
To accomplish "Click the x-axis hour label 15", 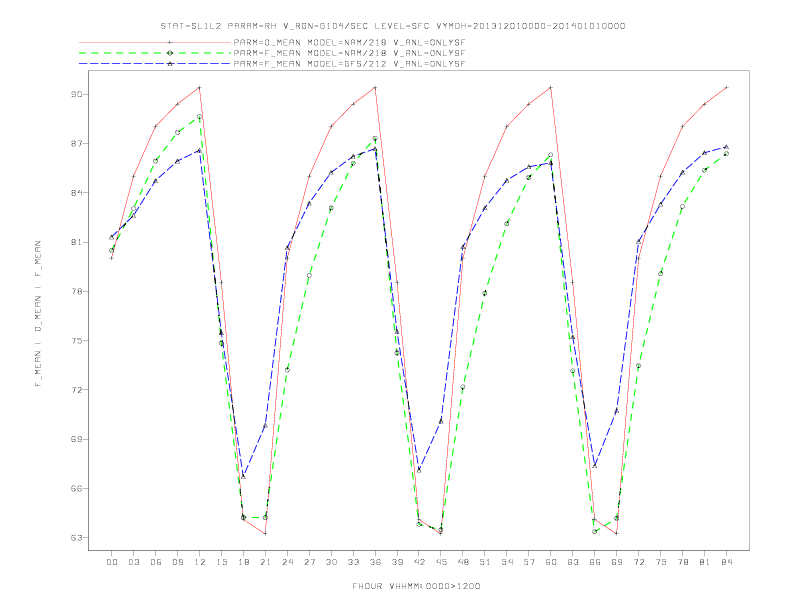I will pyautogui.click(x=221, y=562).
